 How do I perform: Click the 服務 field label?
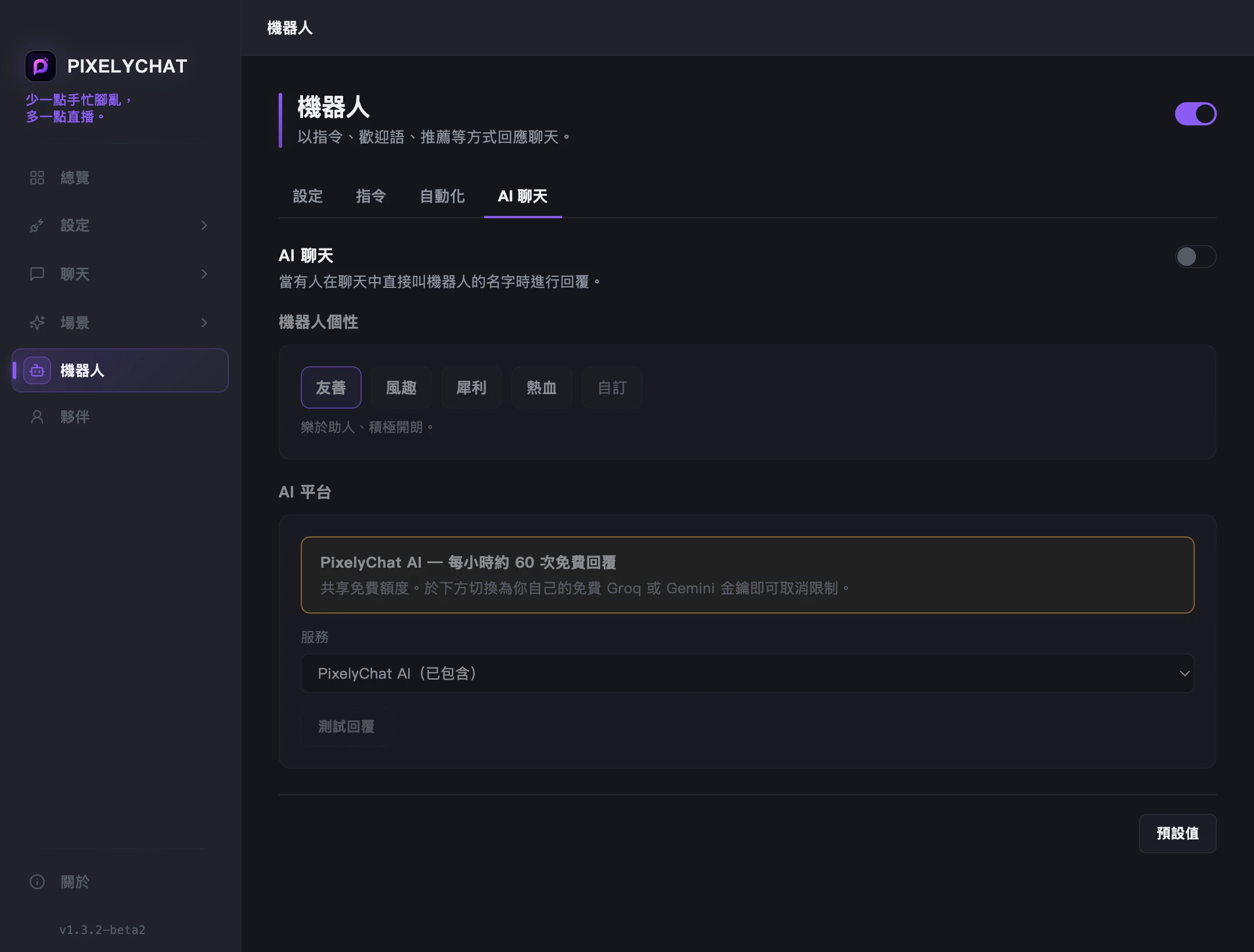315,637
